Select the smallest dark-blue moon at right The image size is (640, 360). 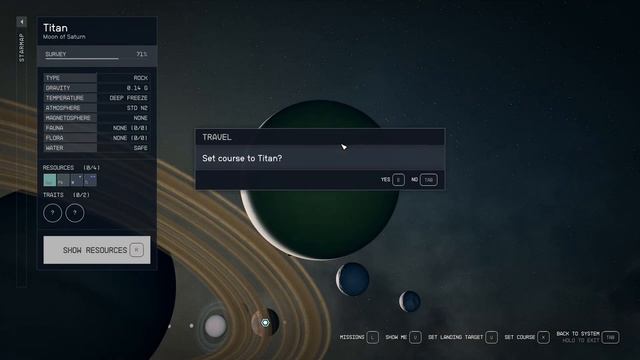[410, 302]
